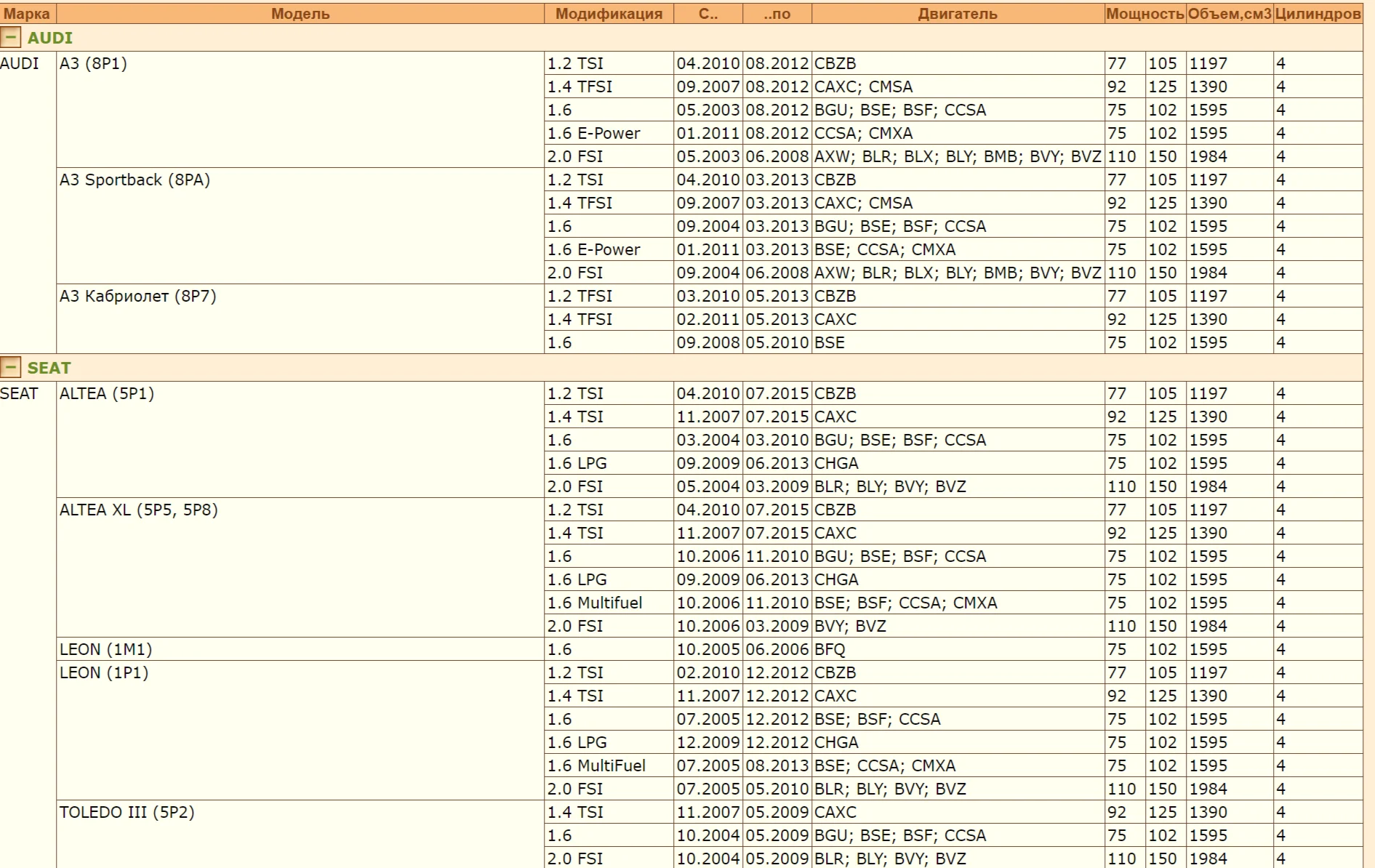Click the Цилиндров column header
The image size is (1375, 868).
(1318, 13)
